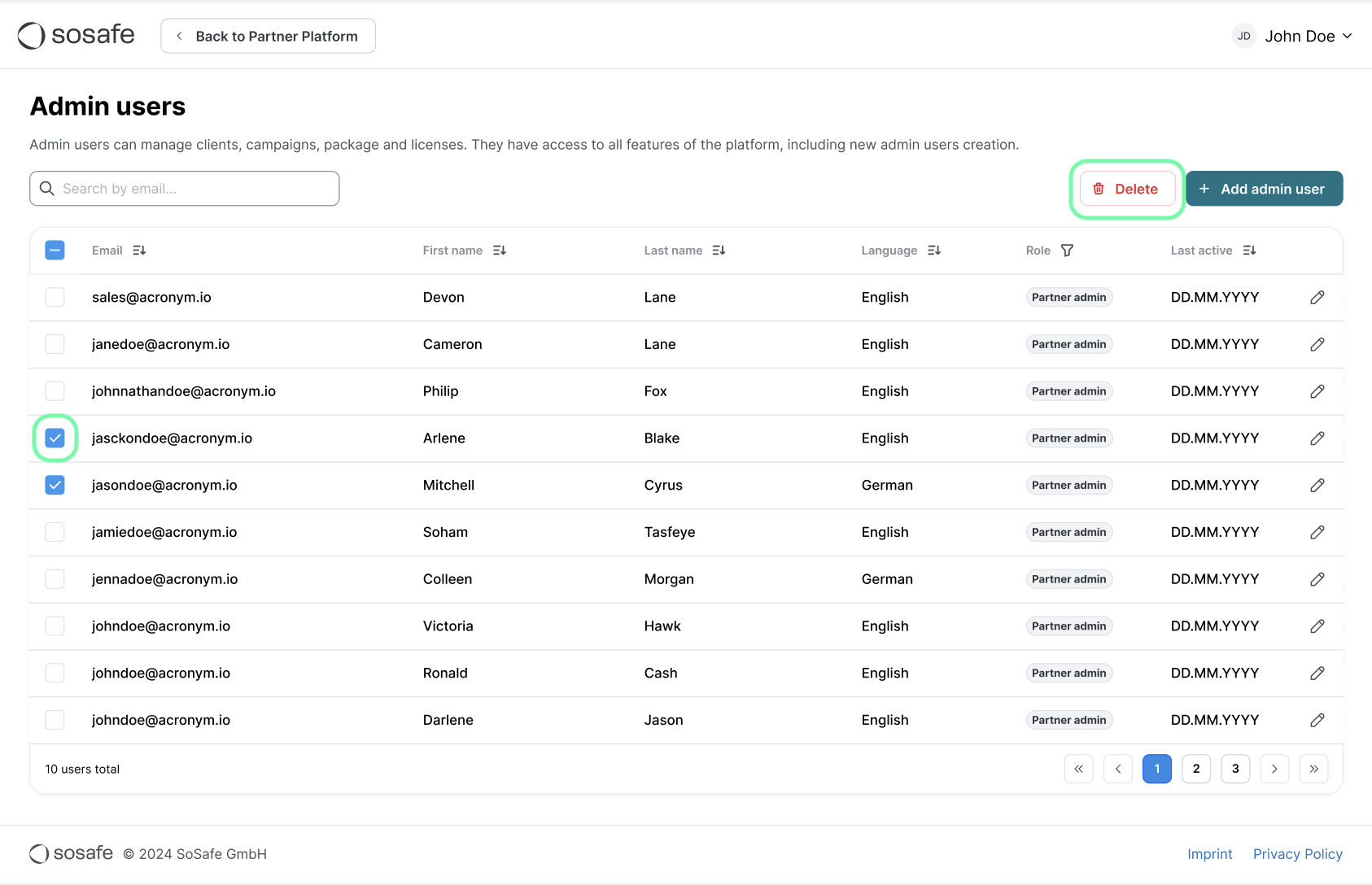Sort by Last active icon
Image resolution: width=1372 pixels, height=885 pixels.
[x=1250, y=251]
